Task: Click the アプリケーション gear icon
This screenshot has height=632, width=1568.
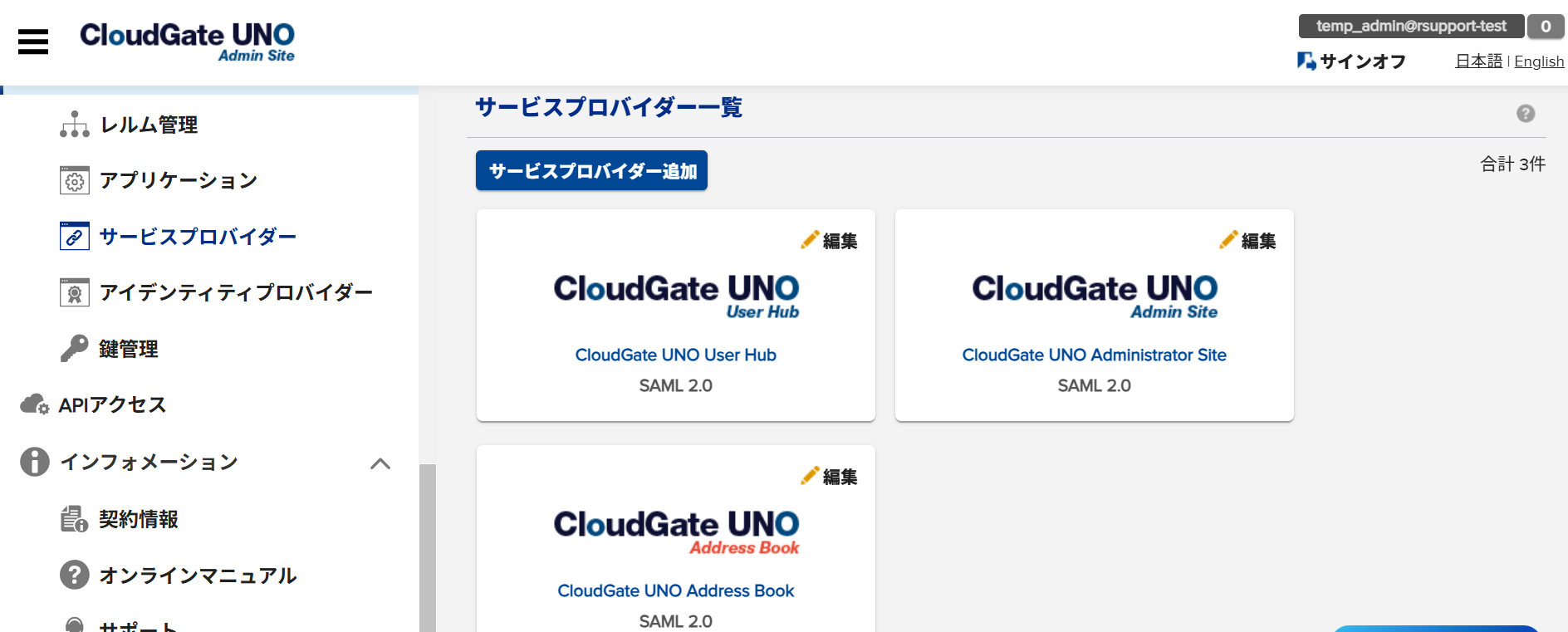Action: coord(75,180)
